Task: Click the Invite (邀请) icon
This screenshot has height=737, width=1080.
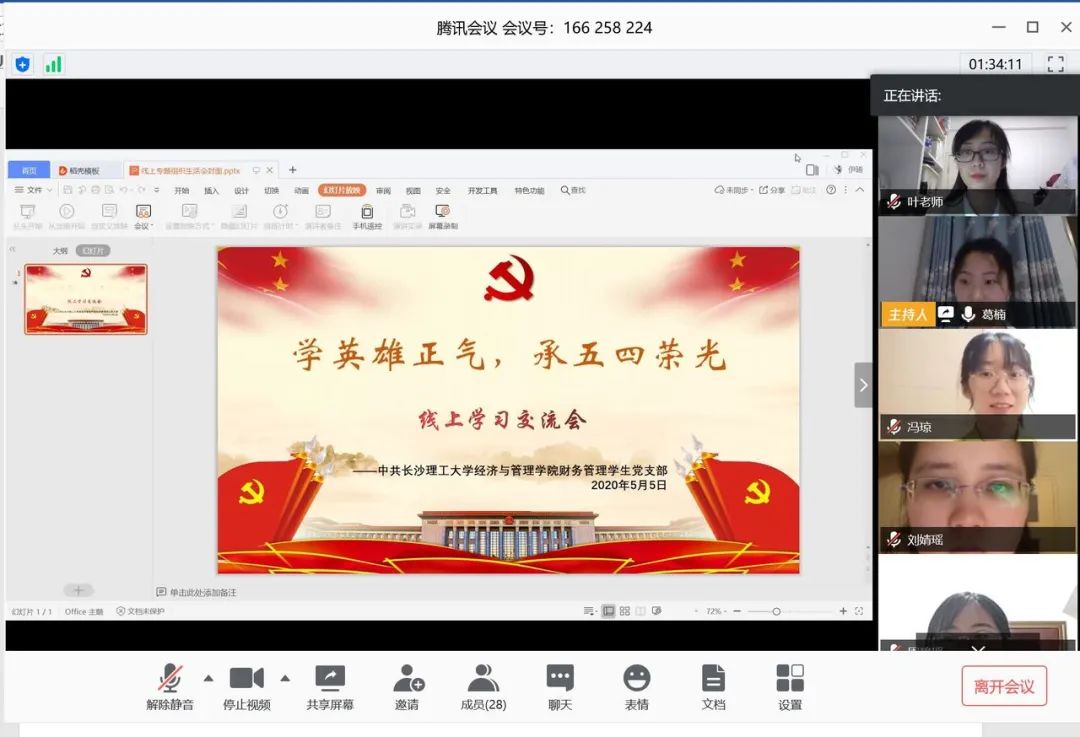Action: (408, 679)
